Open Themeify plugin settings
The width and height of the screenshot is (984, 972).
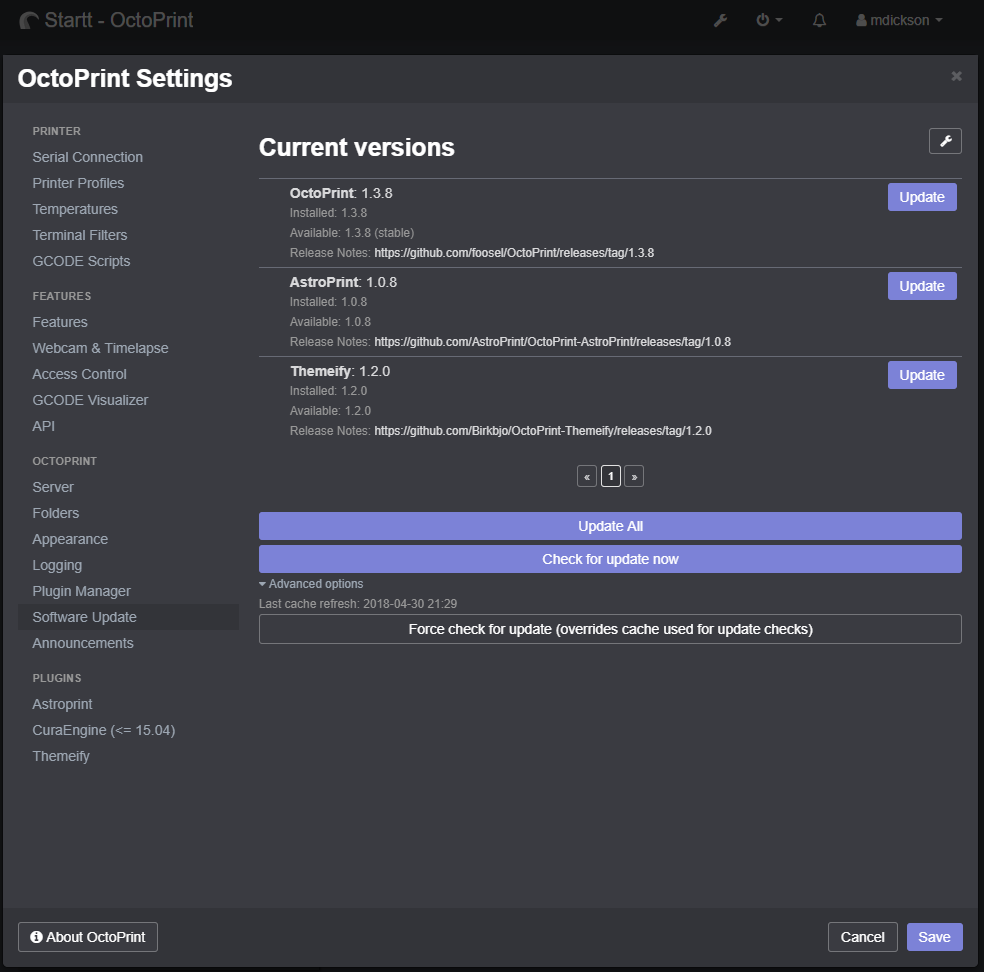tap(61, 757)
